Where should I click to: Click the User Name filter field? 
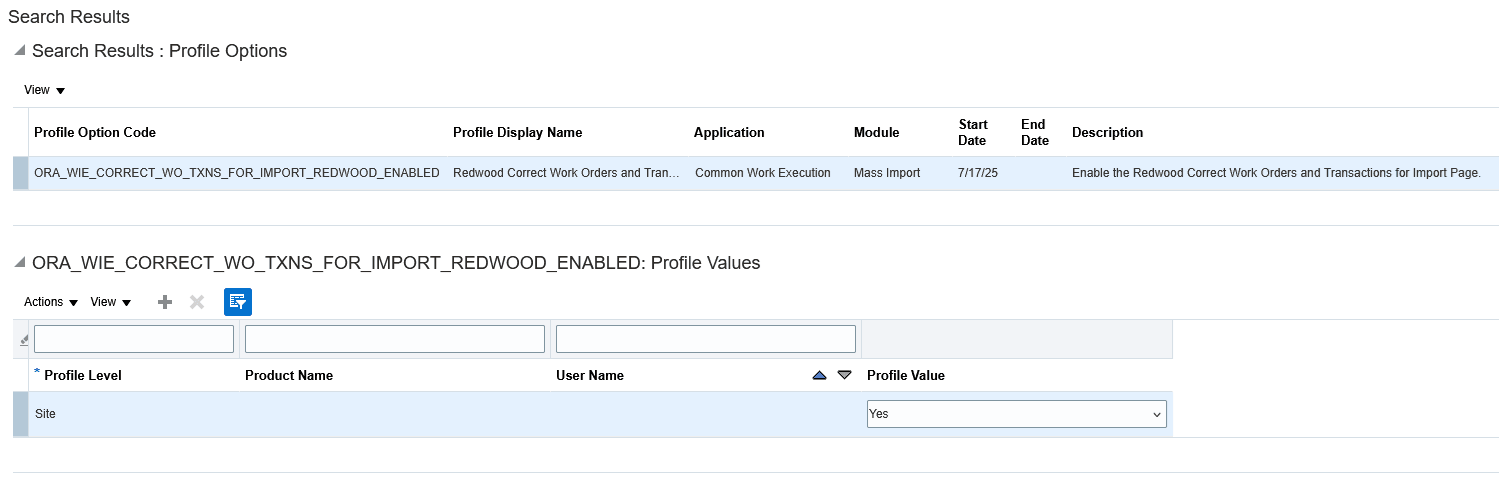coord(705,339)
